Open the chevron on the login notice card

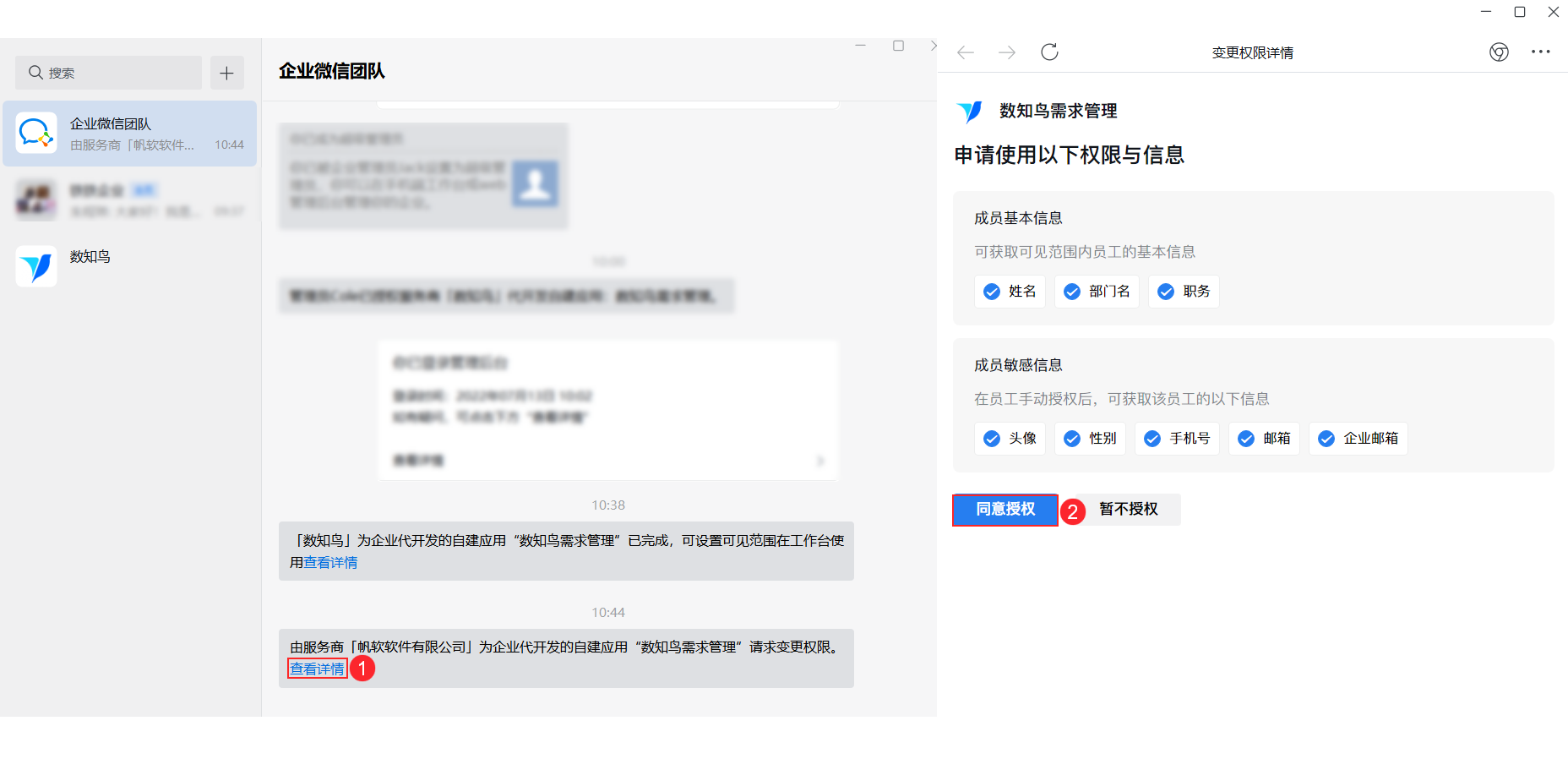tap(820, 461)
